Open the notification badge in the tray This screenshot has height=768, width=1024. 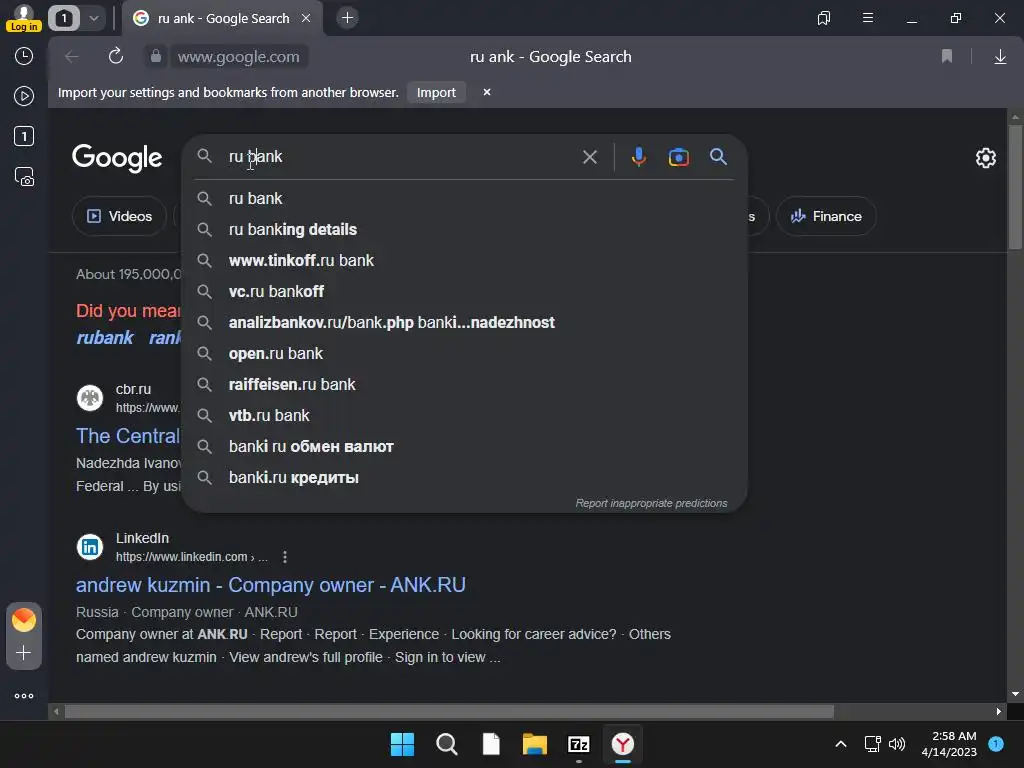[x=996, y=743]
